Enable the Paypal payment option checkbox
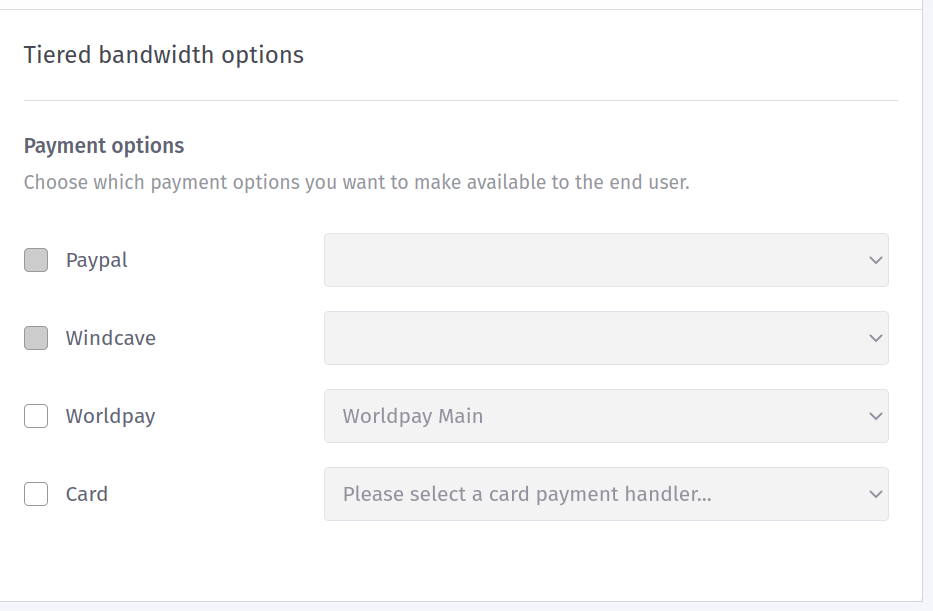The height and width of the screenshot is (611, 933). point(36,260)
